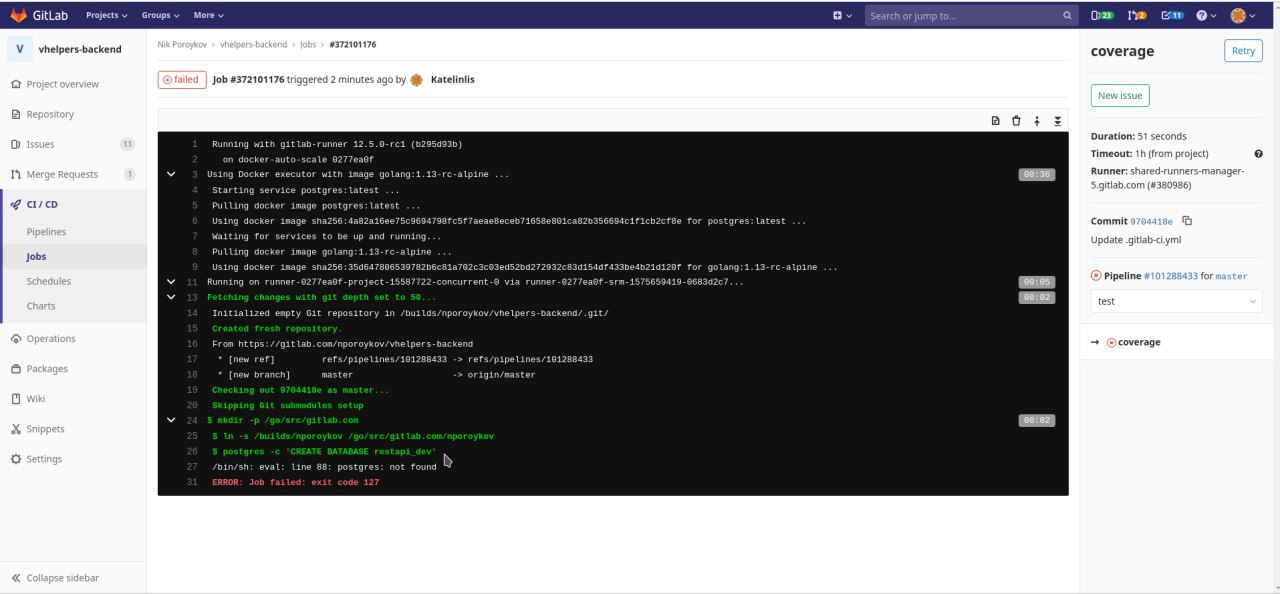Collapse log section at line 24

click(171, 420)
